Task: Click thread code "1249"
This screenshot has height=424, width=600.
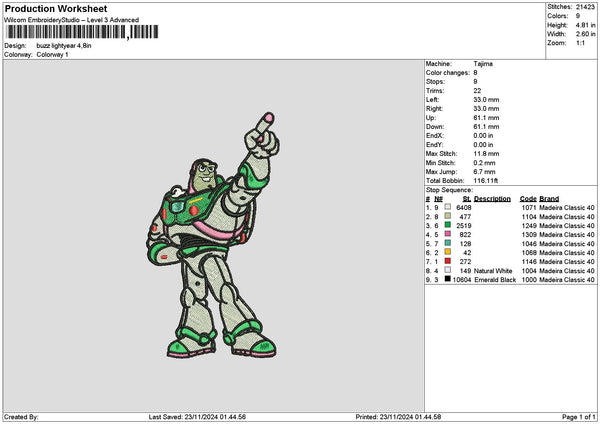Action: coord(529,226)
